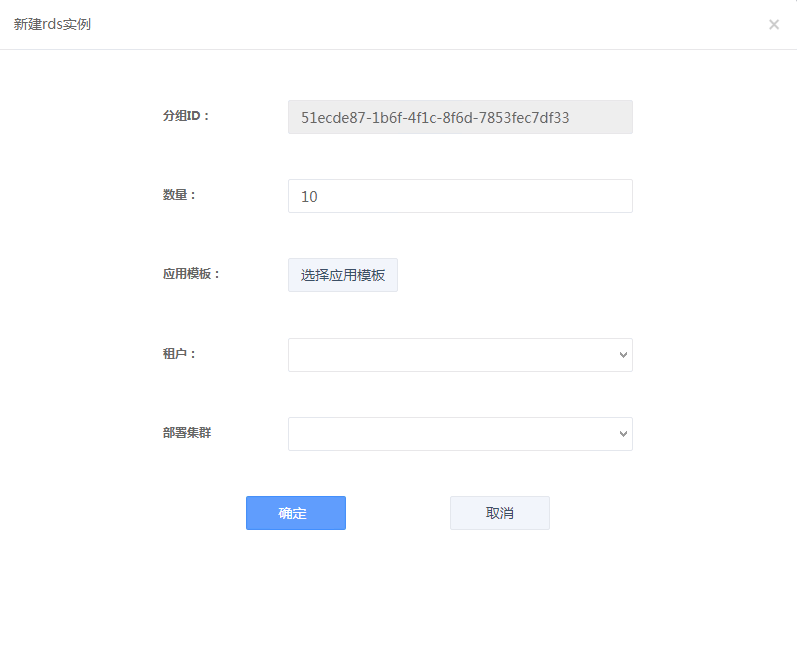Screen dimensions: 797x669
Task: Expand the 部署集群 dropdown
Action: pyautogui.click(x=460, y=434)
